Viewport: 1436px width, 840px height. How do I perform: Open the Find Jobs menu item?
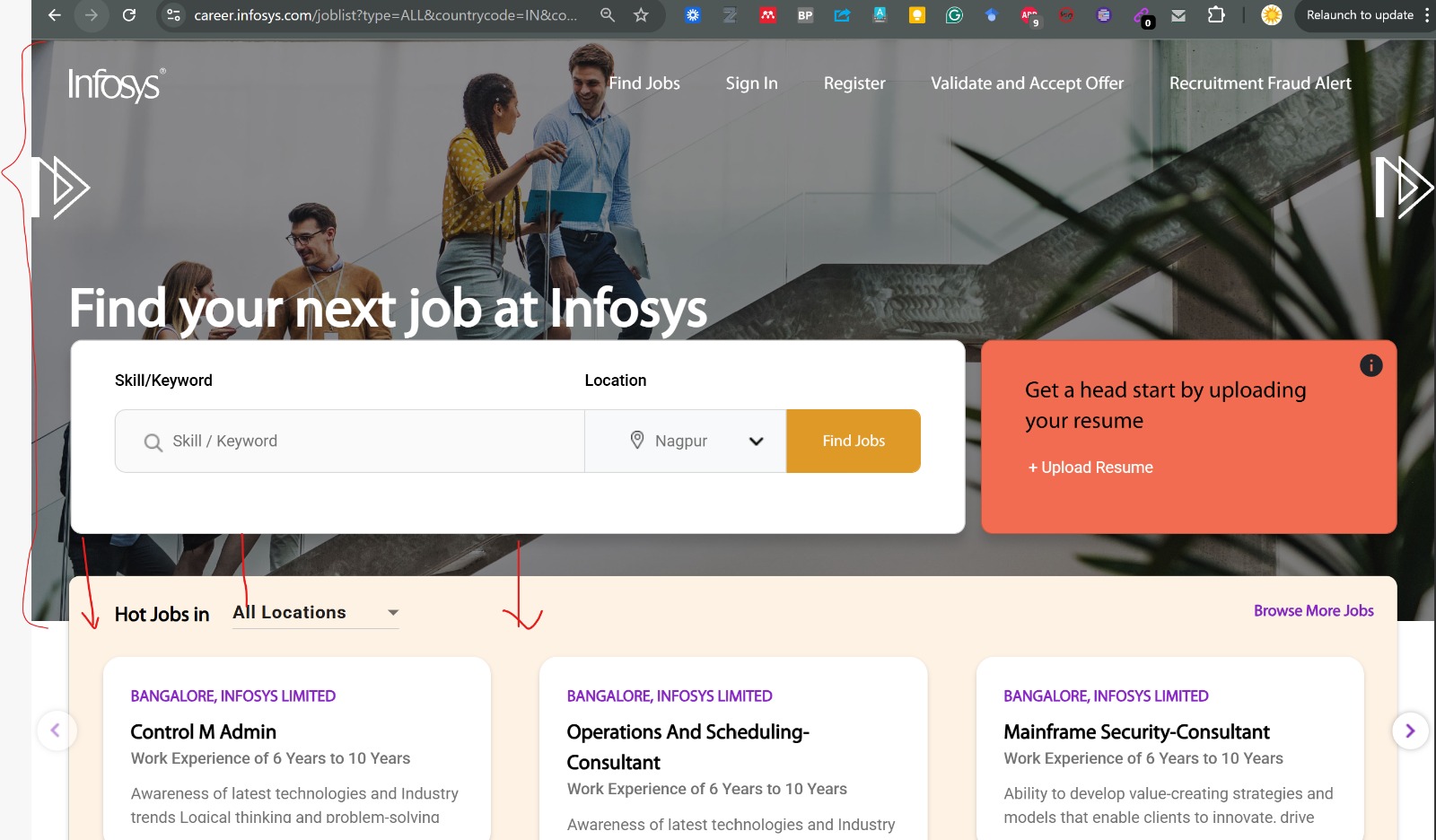pyautogui.click(x=644, y=83)
